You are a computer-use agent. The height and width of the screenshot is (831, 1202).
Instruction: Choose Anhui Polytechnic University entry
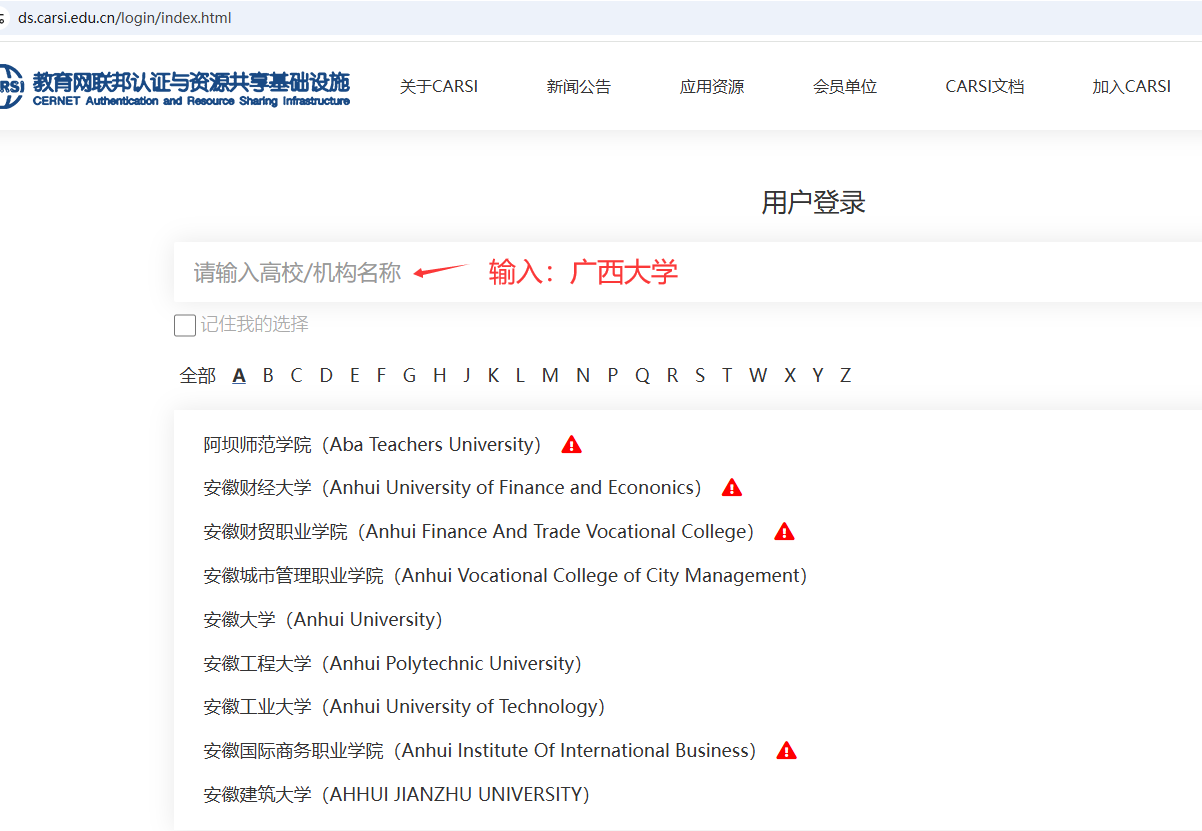[392, 664]
